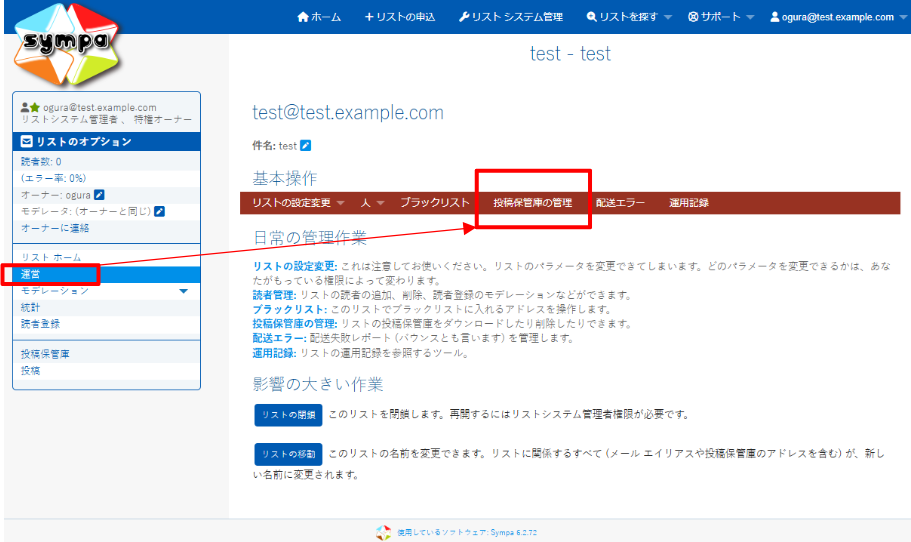Select 投稿保管庫の管理 in the red menu bar
Image resolution: width=911 pixels, height=542 pixels.
click(533, 203)
